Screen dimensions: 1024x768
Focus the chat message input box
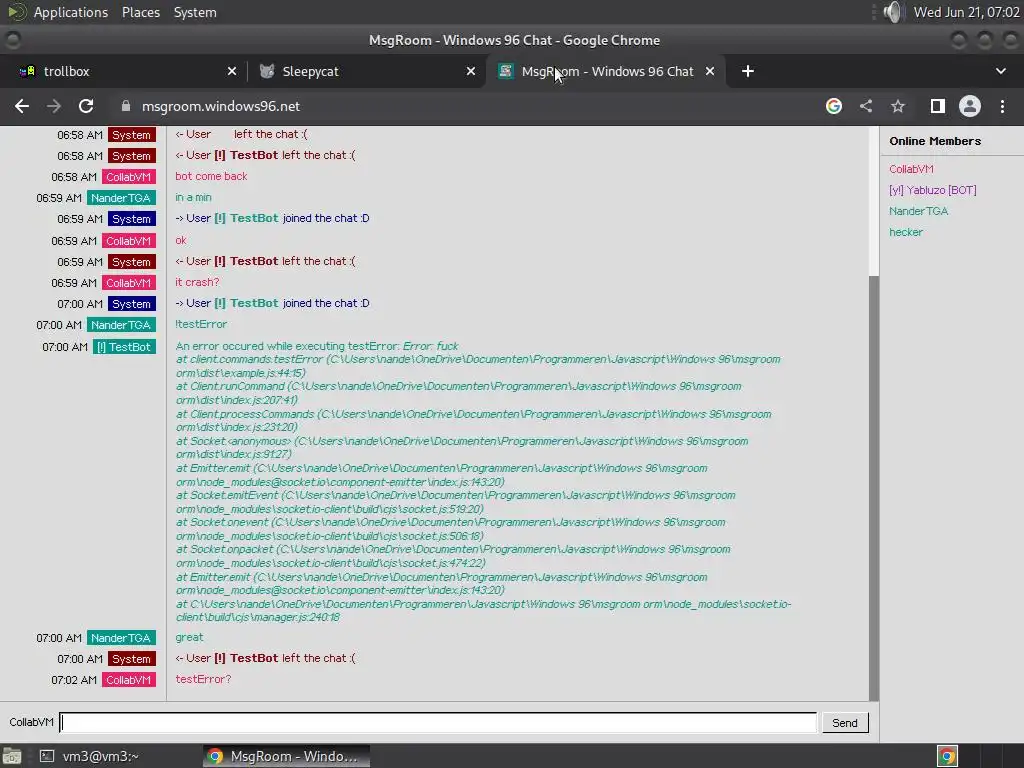click(438, 722)
